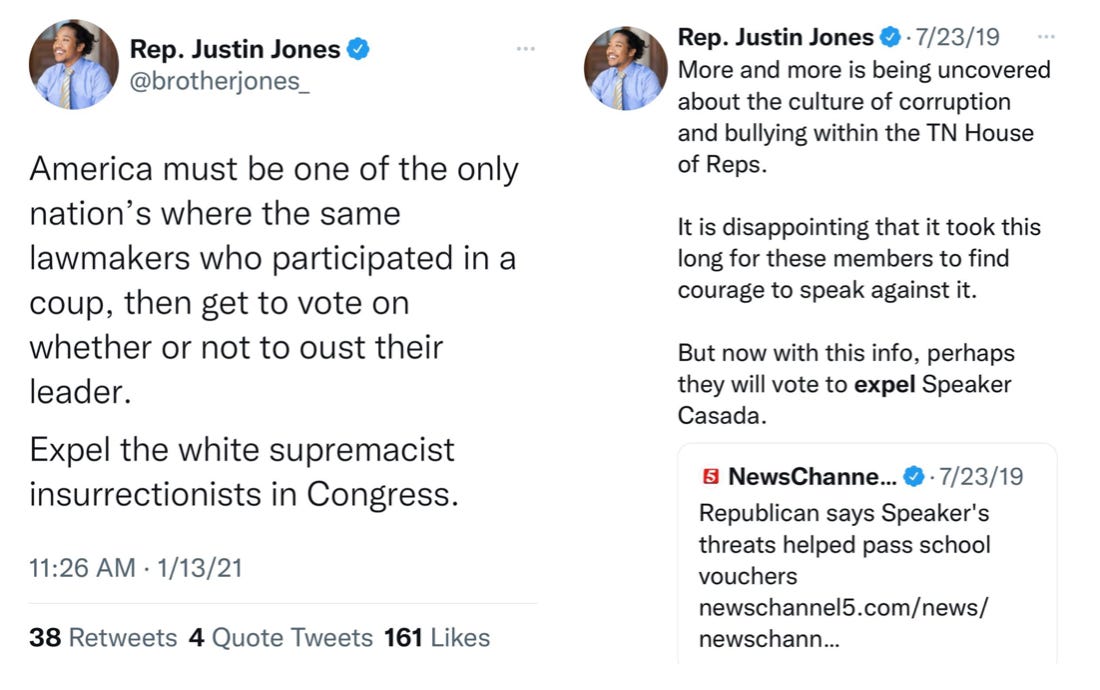Click the NewsChannel verified badge
Viewport: 1100px width, 690px height.
(914, 477)
